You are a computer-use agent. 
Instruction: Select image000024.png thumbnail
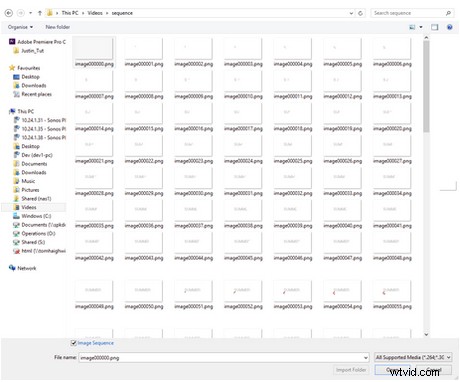point(243,145)
